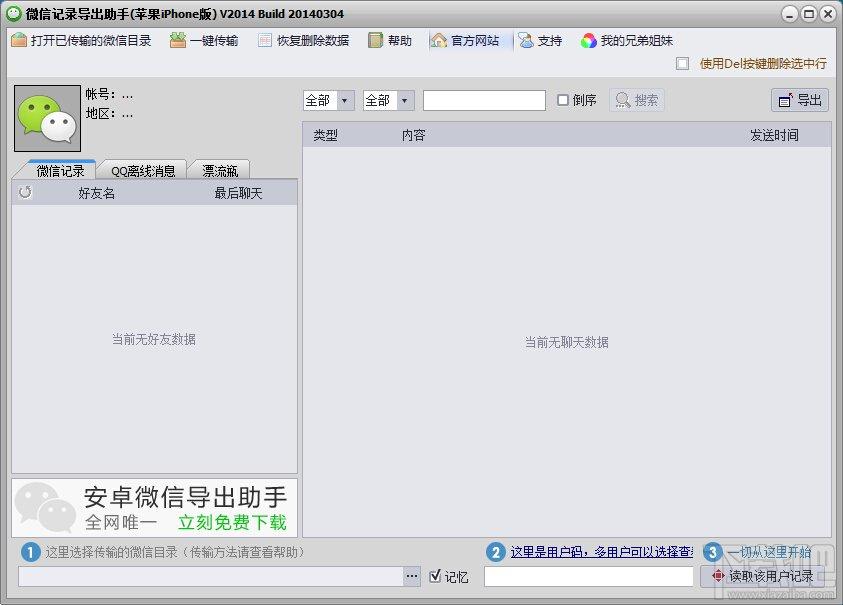The image size is (843, 605).
Task: Click the WeChat avatar picture
Action: coord(47,118)
